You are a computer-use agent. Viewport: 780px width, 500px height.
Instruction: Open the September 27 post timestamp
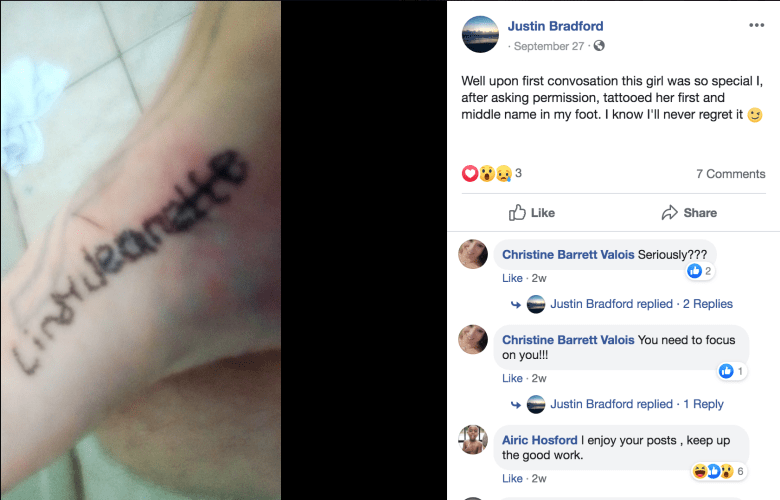pyautogui.click(x=549, y=46)
